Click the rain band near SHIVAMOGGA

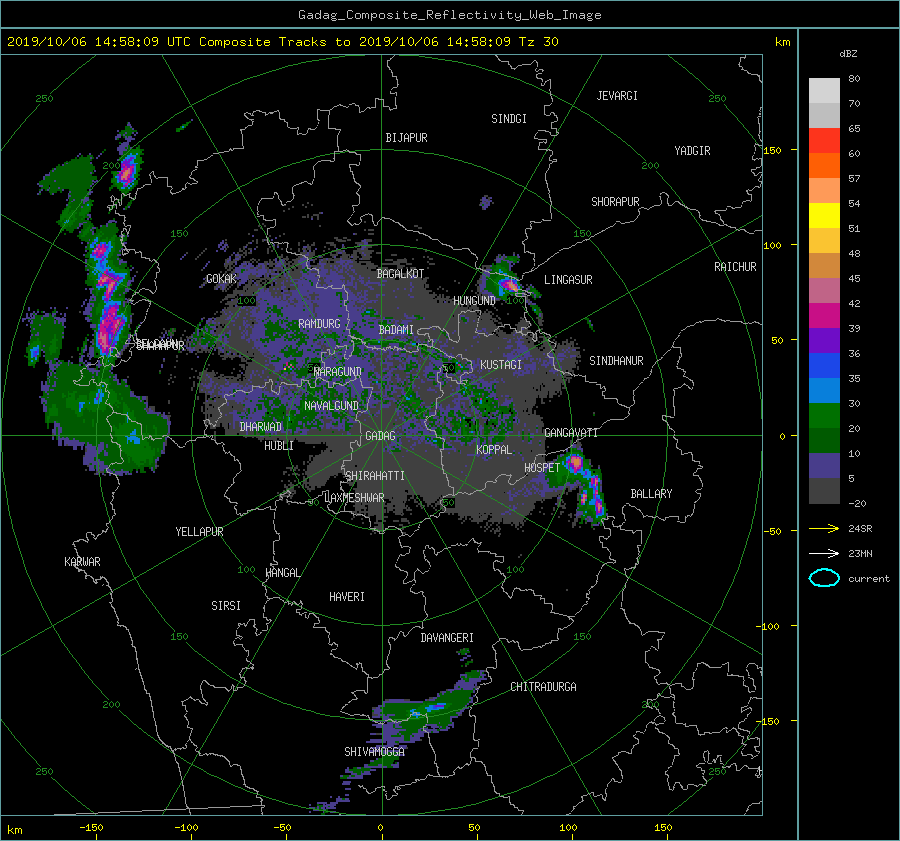428,712
